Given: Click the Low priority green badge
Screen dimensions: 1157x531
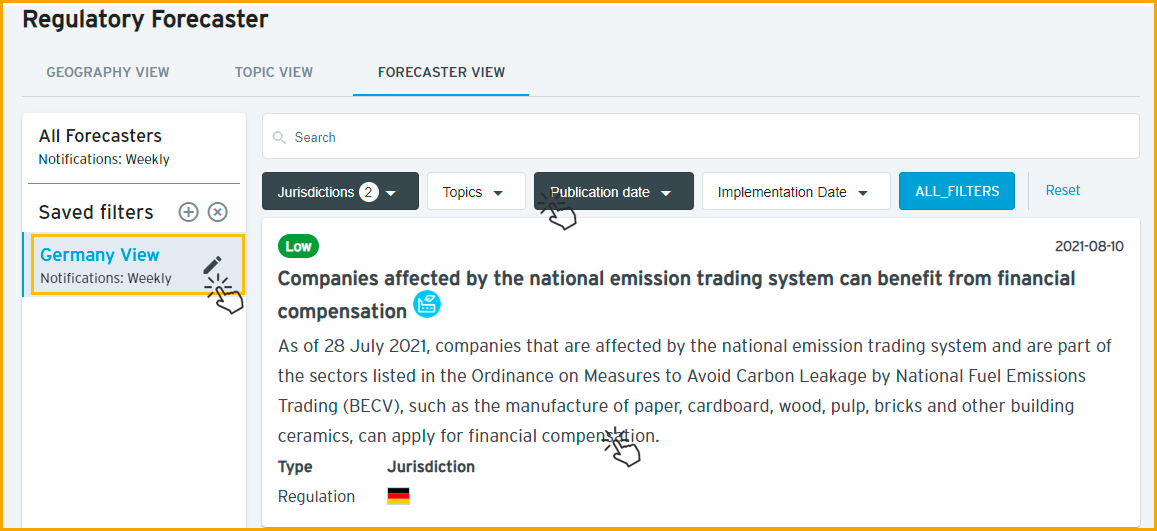Looking at the screenshot, I should pos(298,246).
